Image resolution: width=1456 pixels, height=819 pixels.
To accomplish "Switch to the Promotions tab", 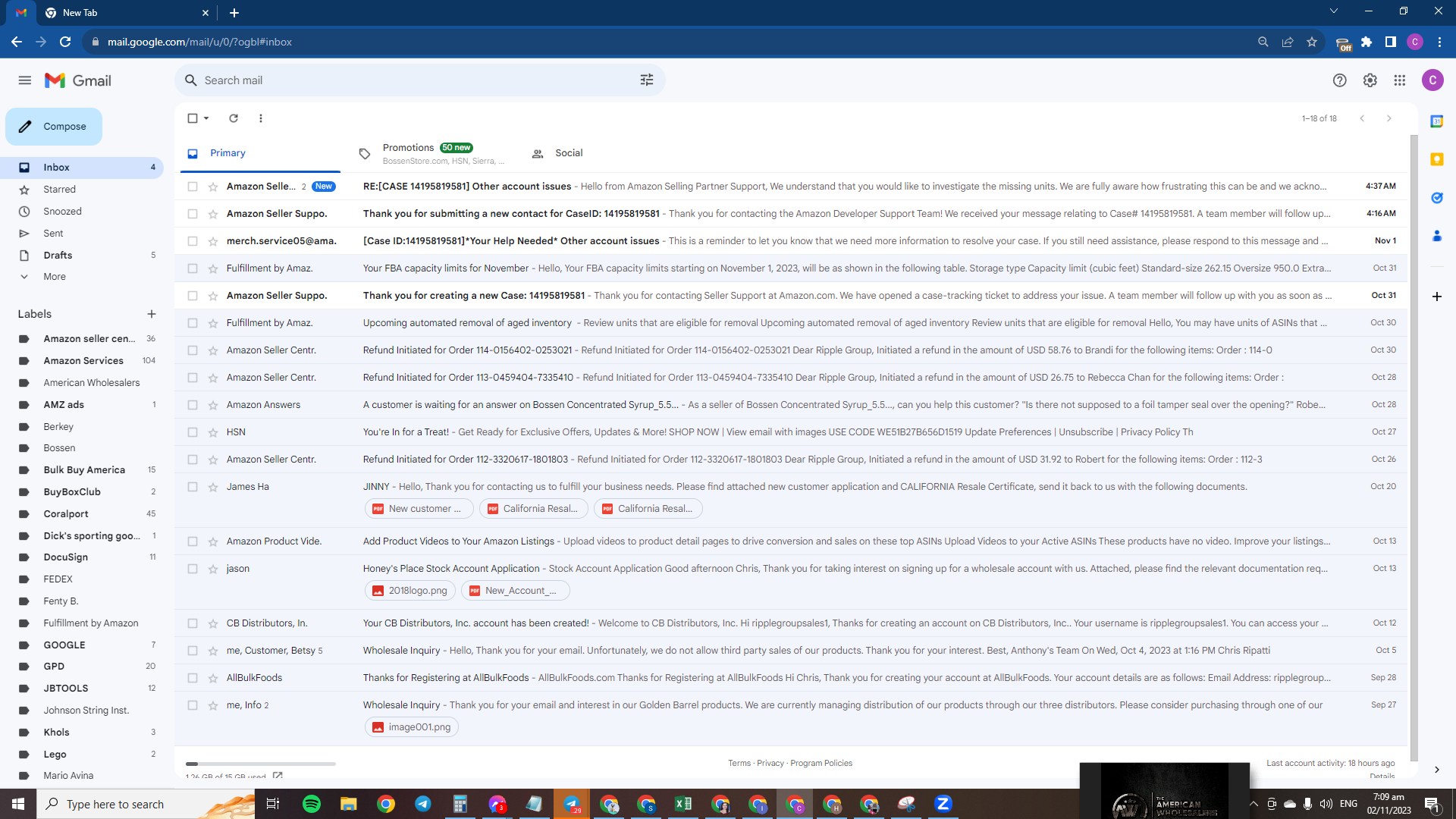I will [x=433, y=153].
